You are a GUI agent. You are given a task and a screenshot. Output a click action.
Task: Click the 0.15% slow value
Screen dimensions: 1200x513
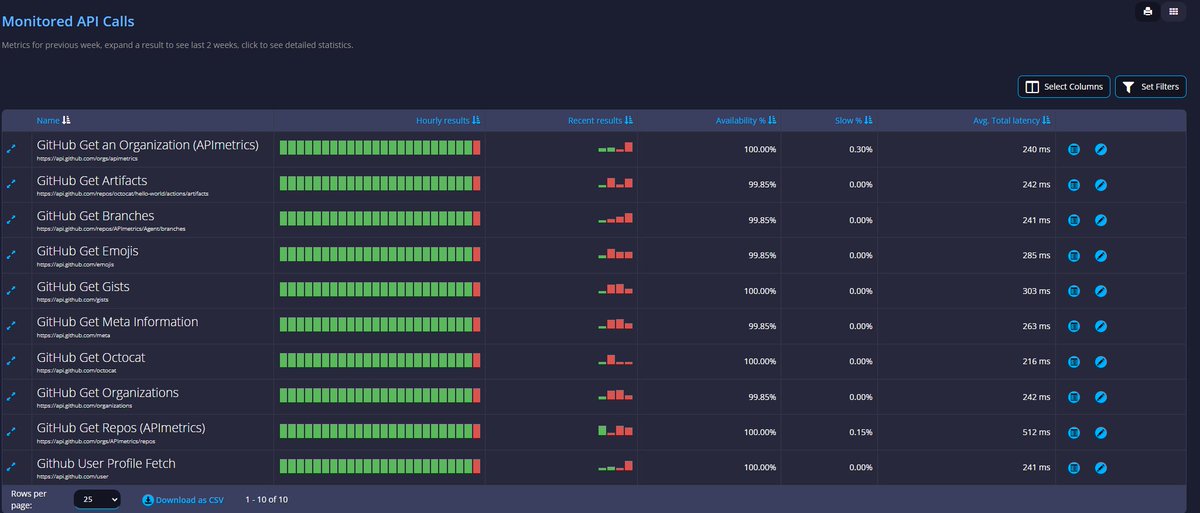pyautogui.click(x=861, y=432)
